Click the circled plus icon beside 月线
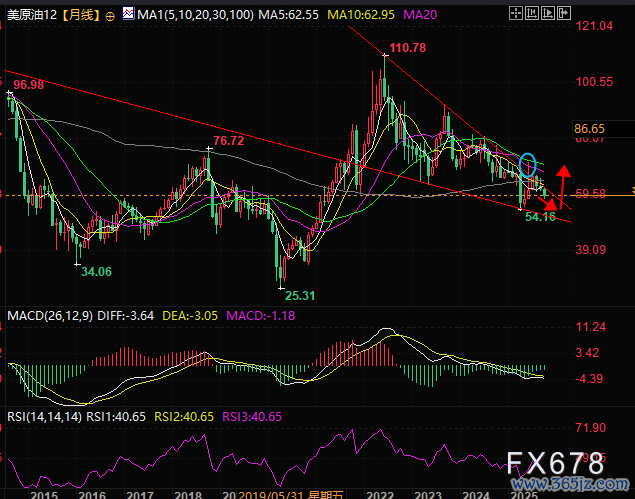The image size is (635, 499). pos(109,16)
